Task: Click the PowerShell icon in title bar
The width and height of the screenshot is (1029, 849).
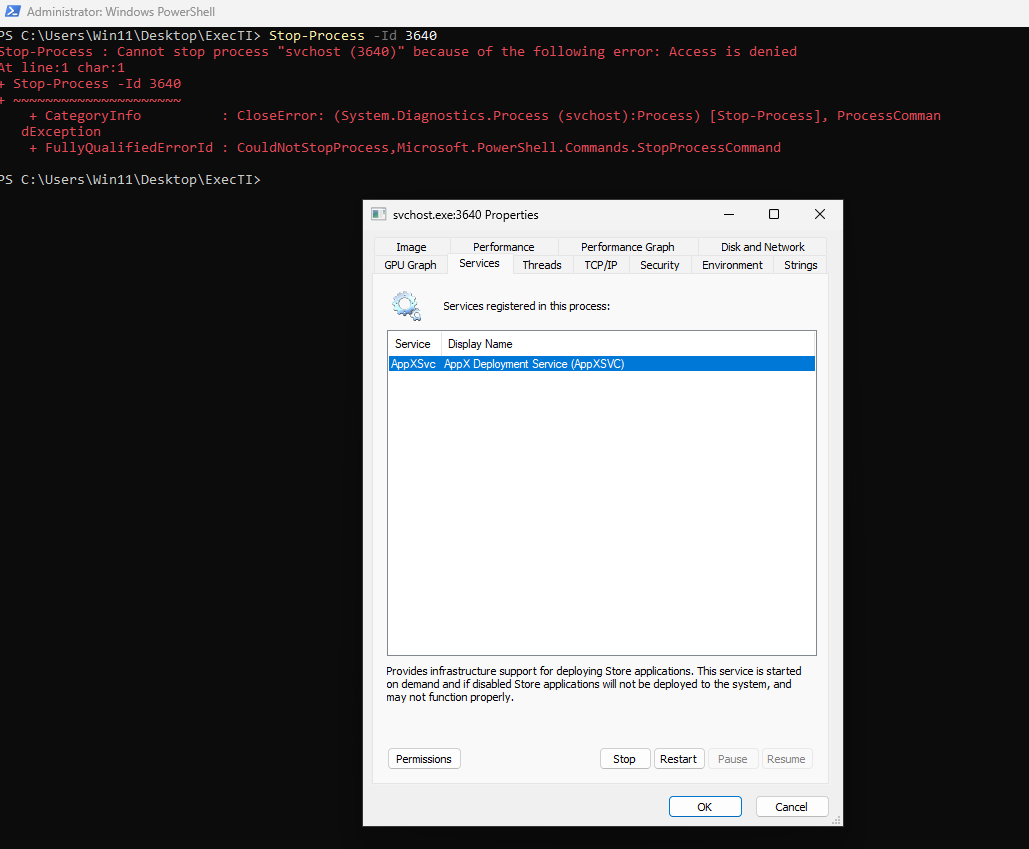Action: (12, 12)
